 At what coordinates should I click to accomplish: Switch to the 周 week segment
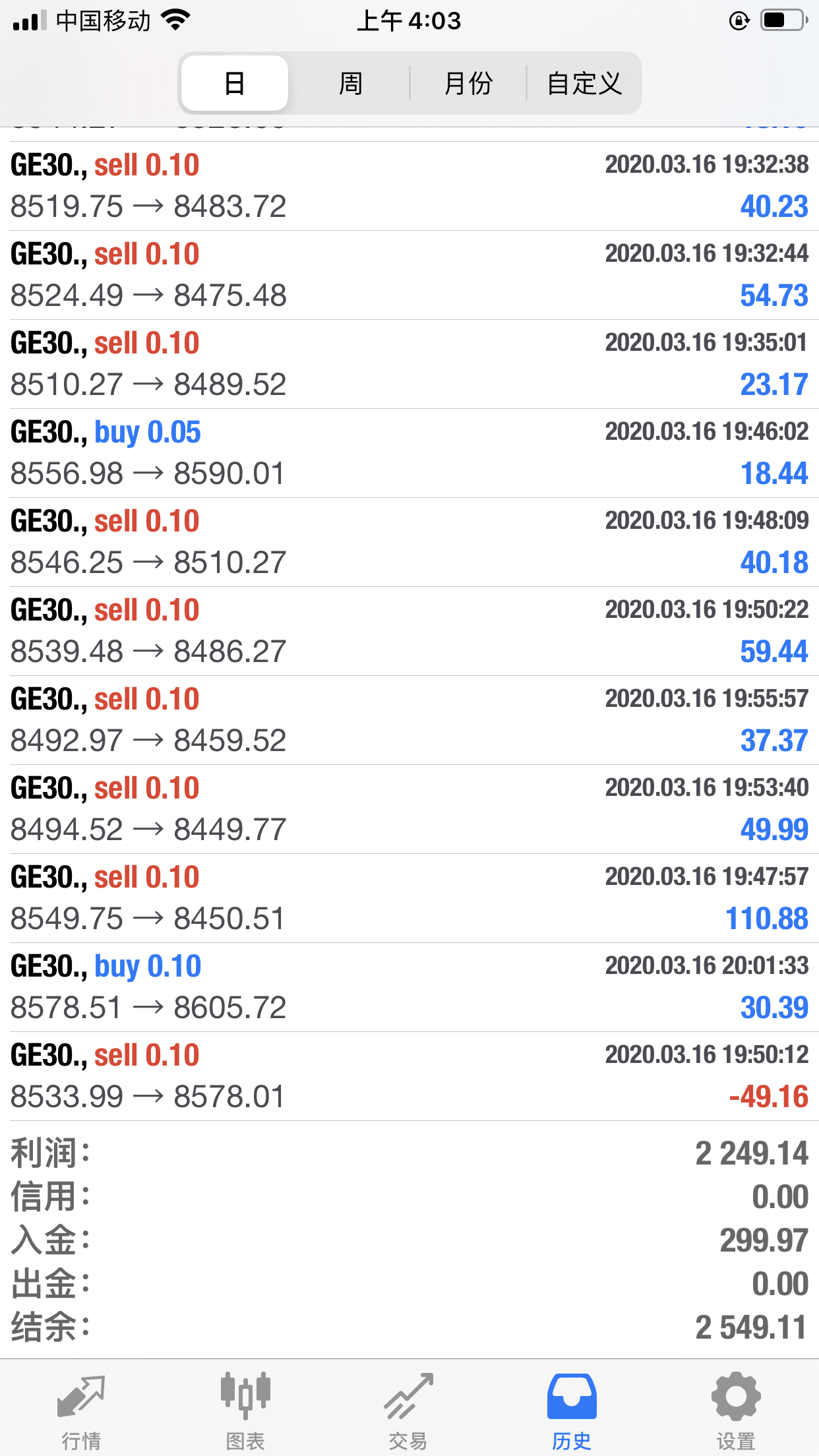[x=350, y=84]
